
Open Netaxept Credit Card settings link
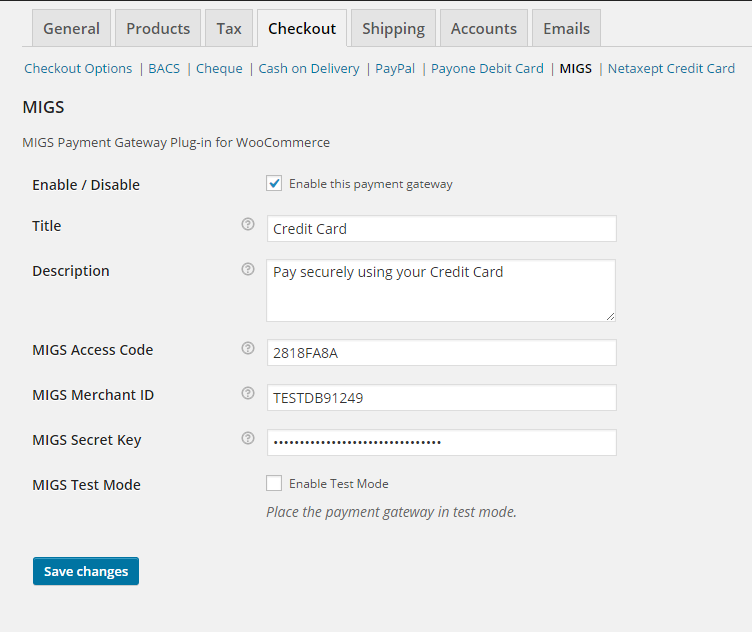pos(671,69)
